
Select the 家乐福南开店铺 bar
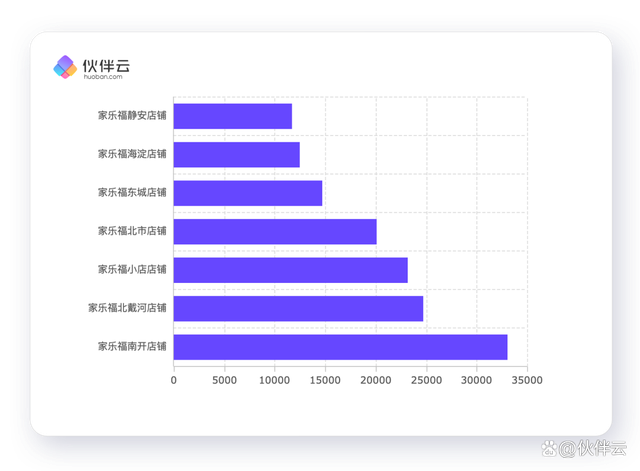tap(340, 347)
